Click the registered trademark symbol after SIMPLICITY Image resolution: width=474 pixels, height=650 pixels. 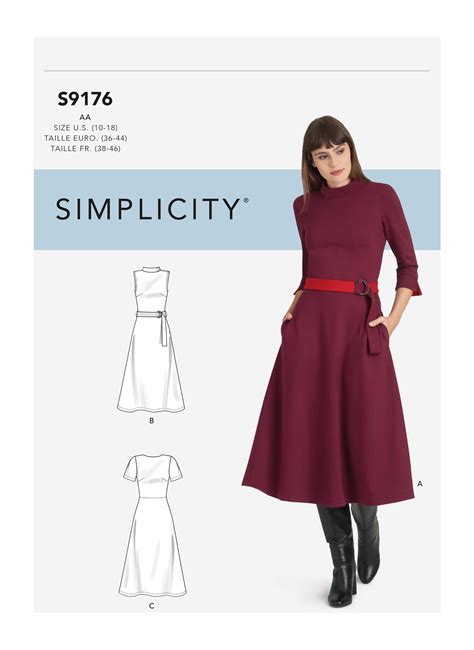tap(246, 200)
